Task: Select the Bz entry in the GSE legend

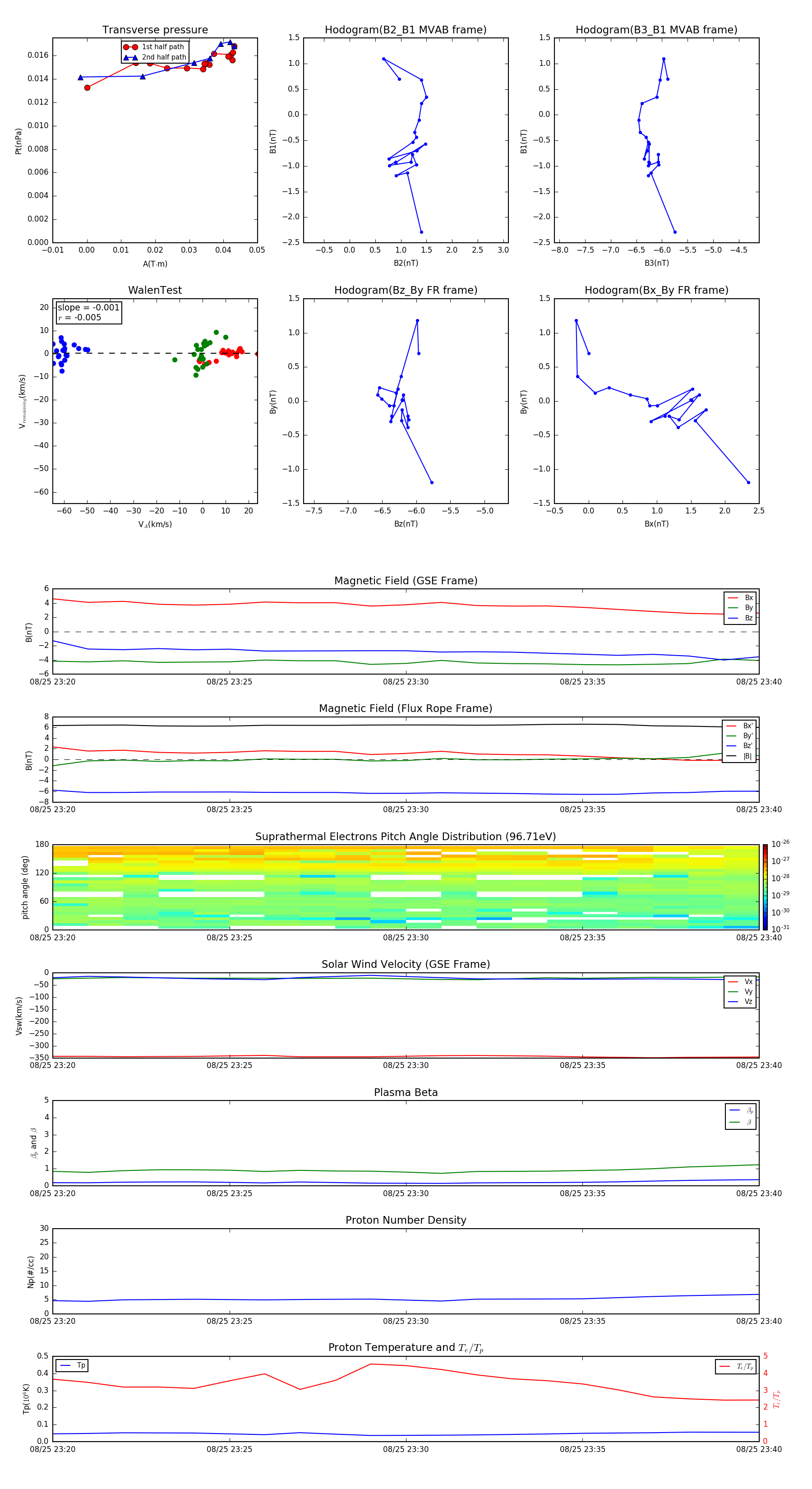Action: coord(740,618)
